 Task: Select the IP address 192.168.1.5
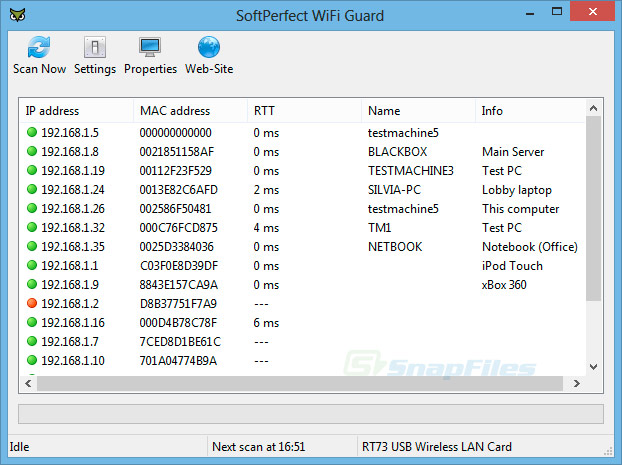[70, 133]
